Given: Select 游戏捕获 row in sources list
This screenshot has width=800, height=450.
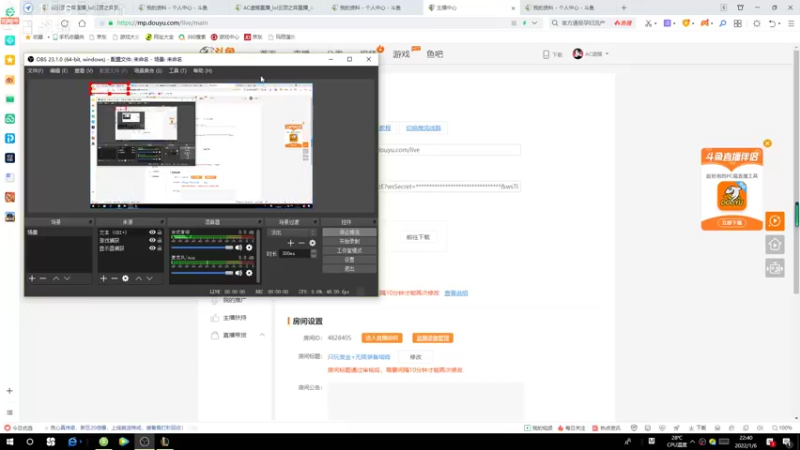Looking at the screenshot, I should coord(131,240).
